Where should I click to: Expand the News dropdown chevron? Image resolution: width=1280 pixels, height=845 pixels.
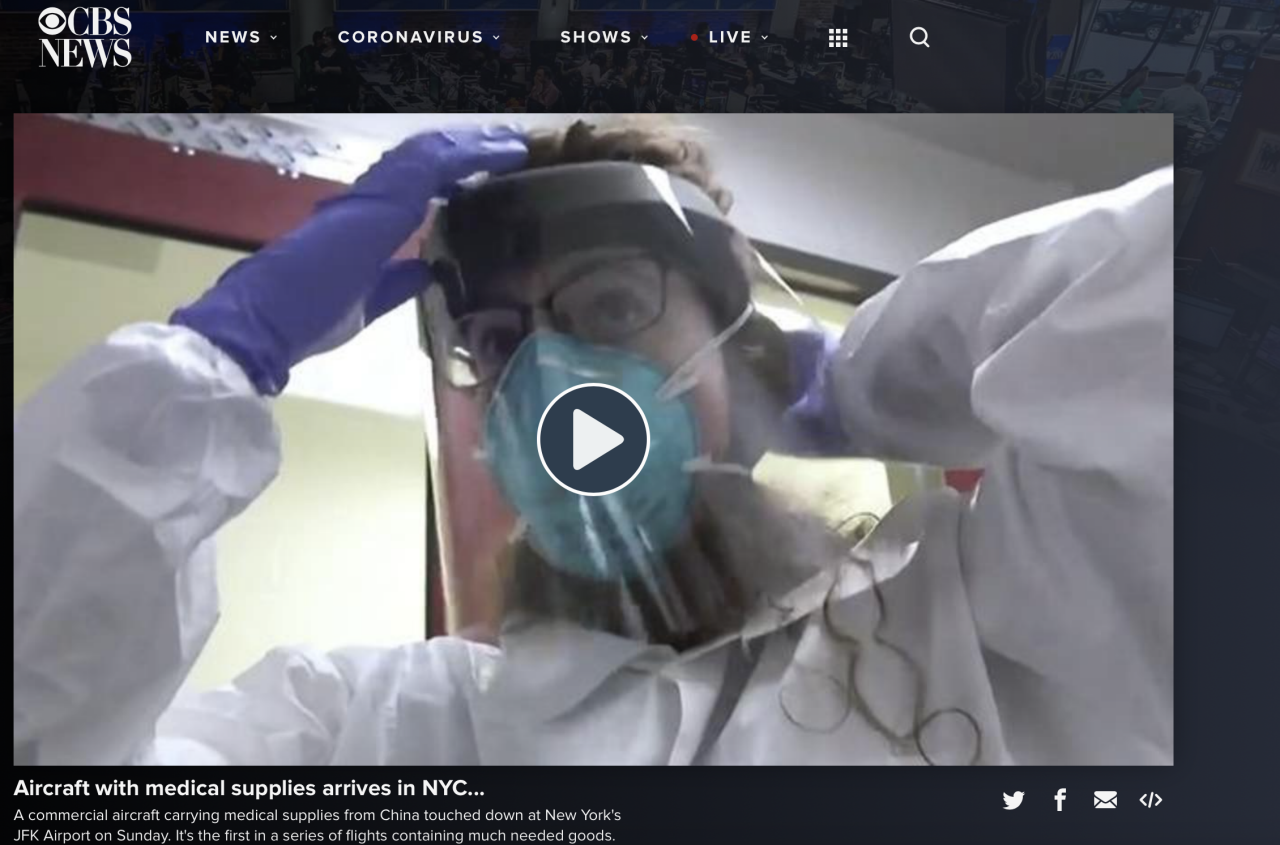pyautogui.click(x=274, y=38)
